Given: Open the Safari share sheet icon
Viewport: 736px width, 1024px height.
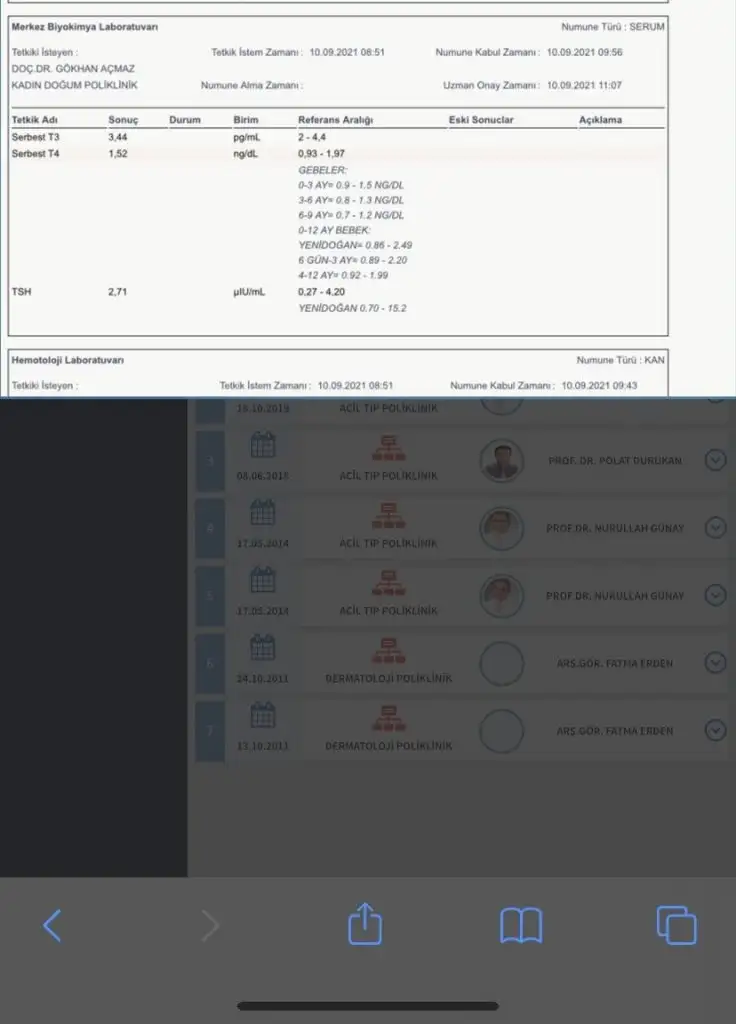Looking at the screenshot, I should pos(365,924).
